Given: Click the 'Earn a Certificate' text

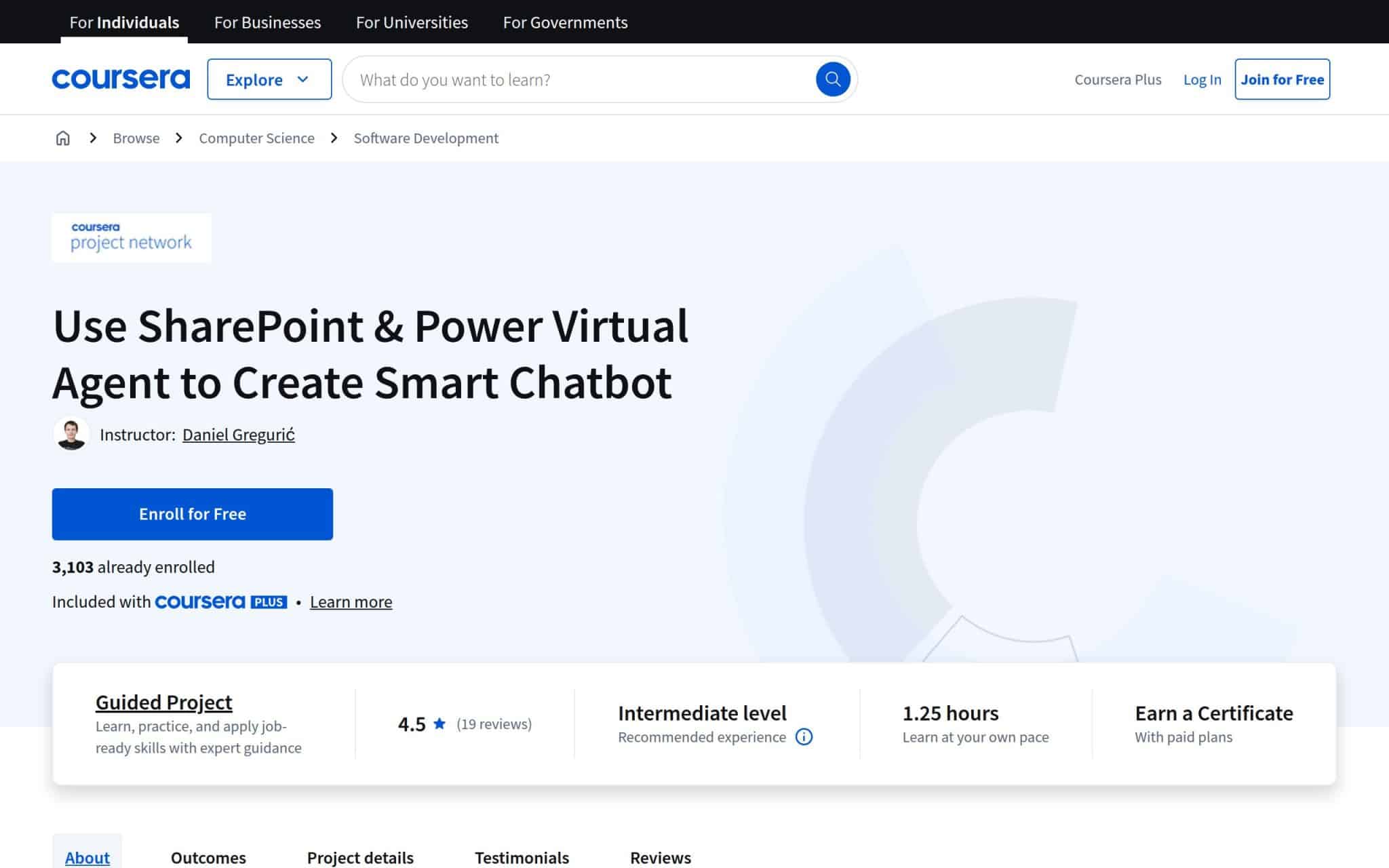Looking at the screenshot, I should coord(1214,713).
